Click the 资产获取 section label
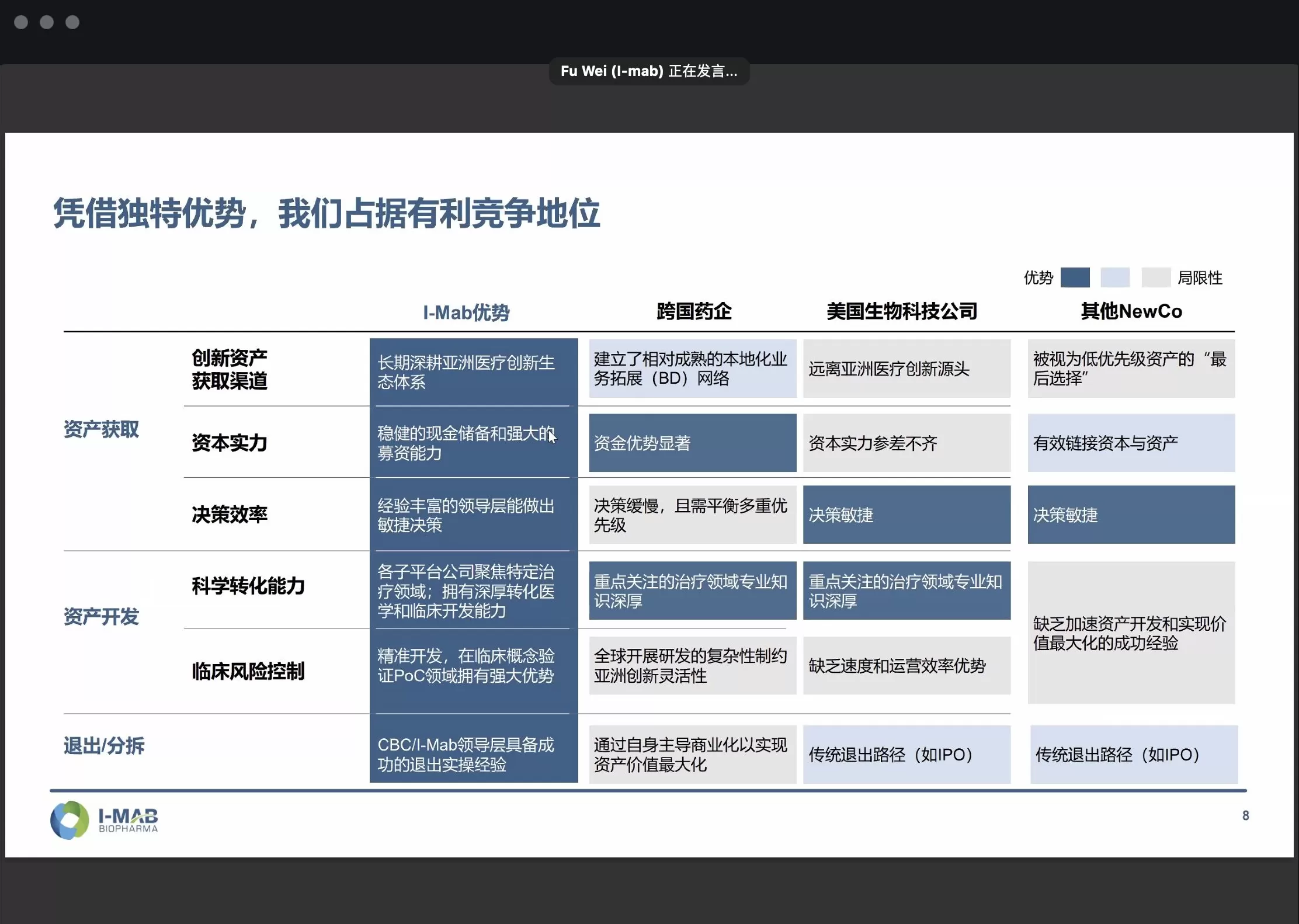The height and width of the screenshot is (924, 1299). point(101,429)
